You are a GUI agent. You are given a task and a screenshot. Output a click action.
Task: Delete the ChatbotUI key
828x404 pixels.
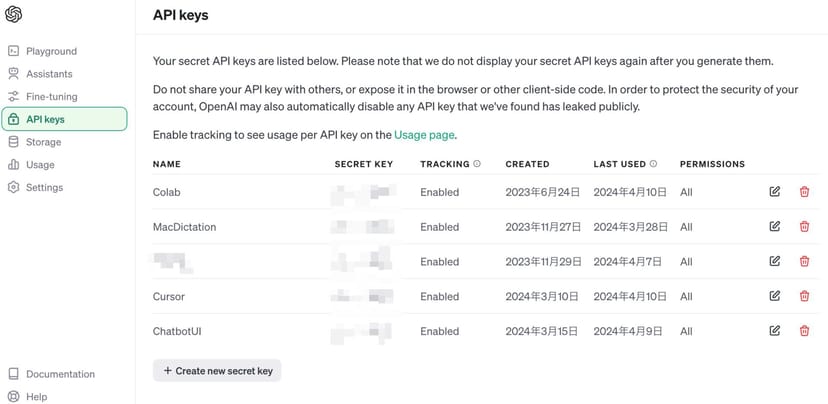click(805, 331)
